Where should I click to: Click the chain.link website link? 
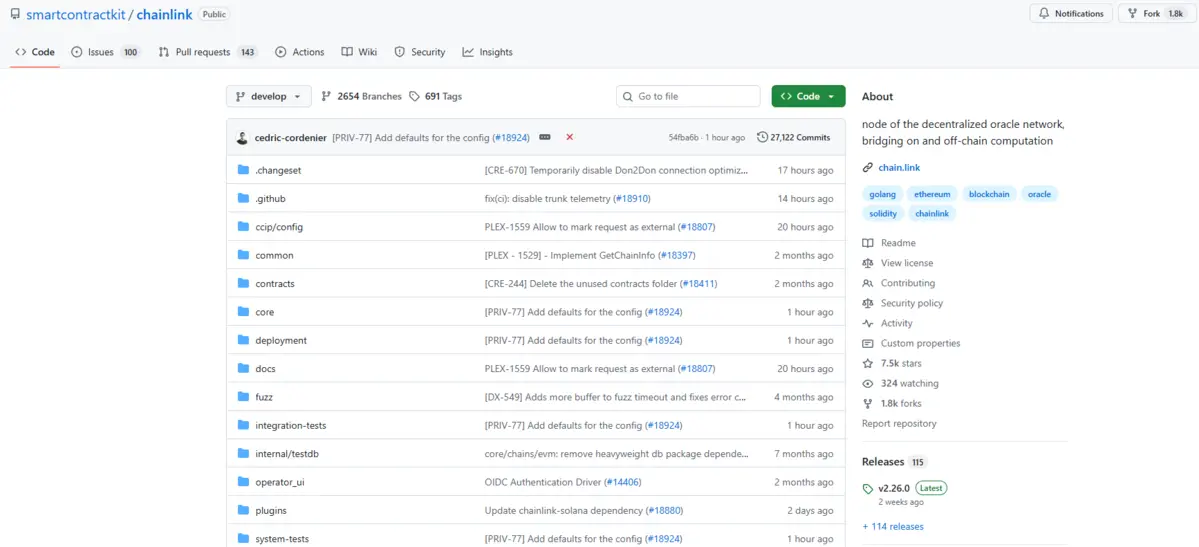[899, 167]
